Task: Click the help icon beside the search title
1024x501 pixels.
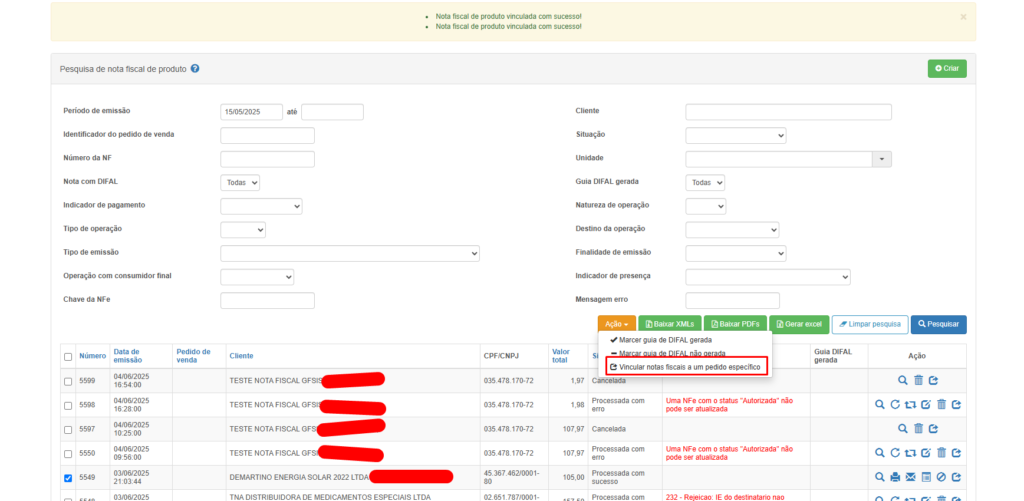Action: pyautogui.click(x=195, y=69)
